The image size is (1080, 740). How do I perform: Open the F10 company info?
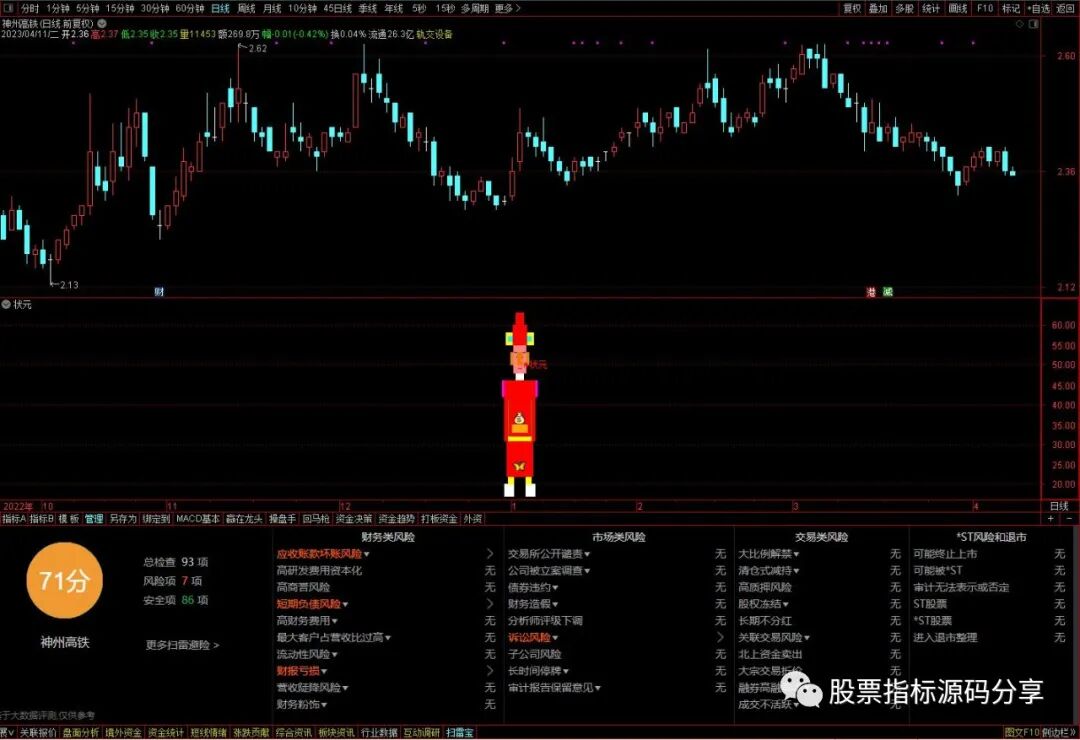(985, 8)
